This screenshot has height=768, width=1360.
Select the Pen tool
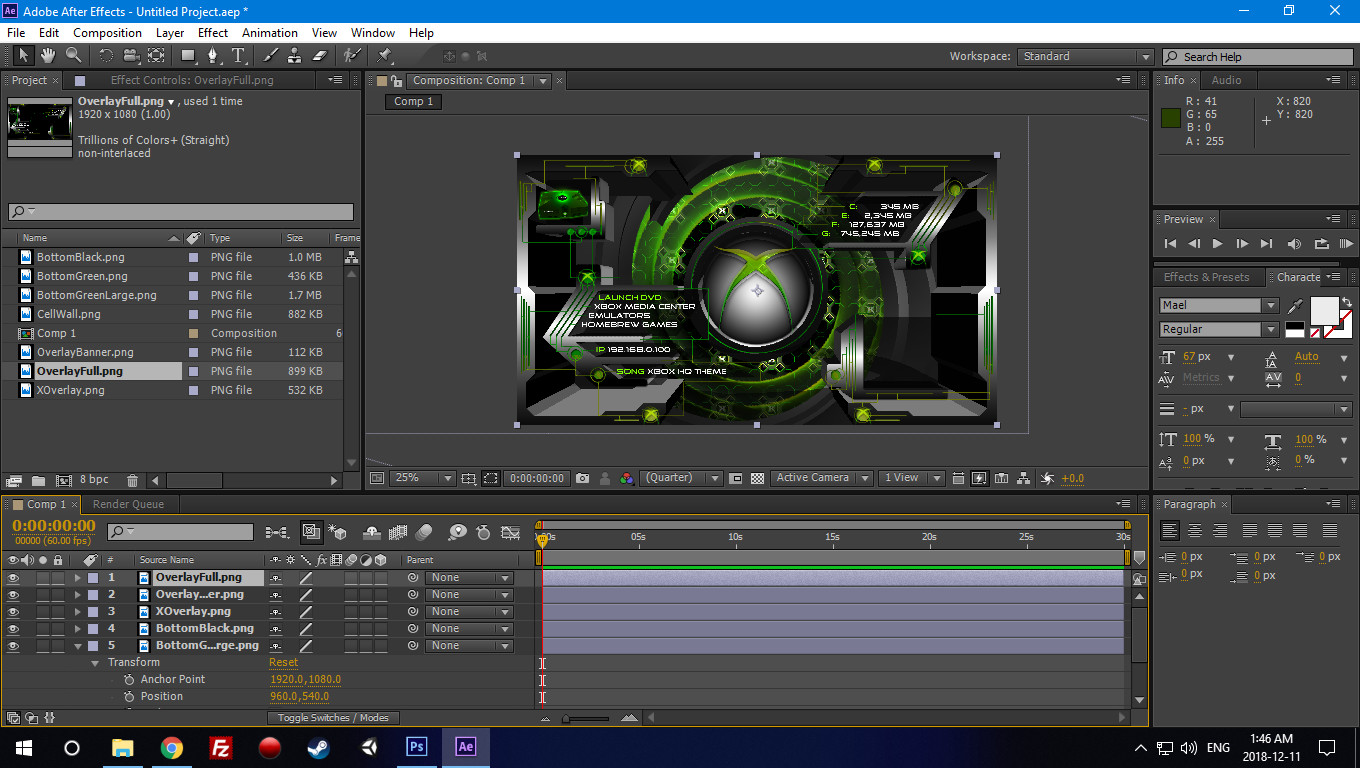[x=213, y=56]
